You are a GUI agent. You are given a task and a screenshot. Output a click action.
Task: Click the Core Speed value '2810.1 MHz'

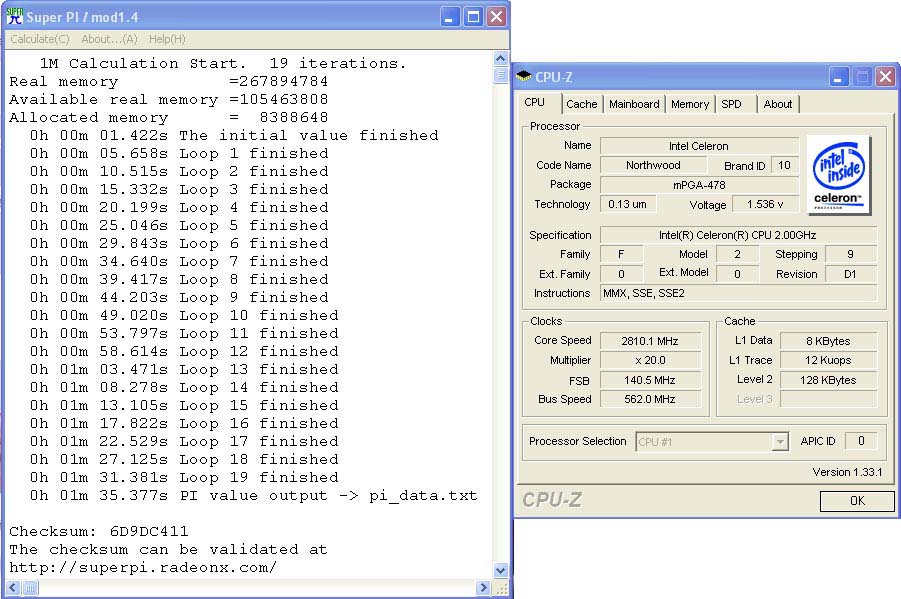pos(650,341)
